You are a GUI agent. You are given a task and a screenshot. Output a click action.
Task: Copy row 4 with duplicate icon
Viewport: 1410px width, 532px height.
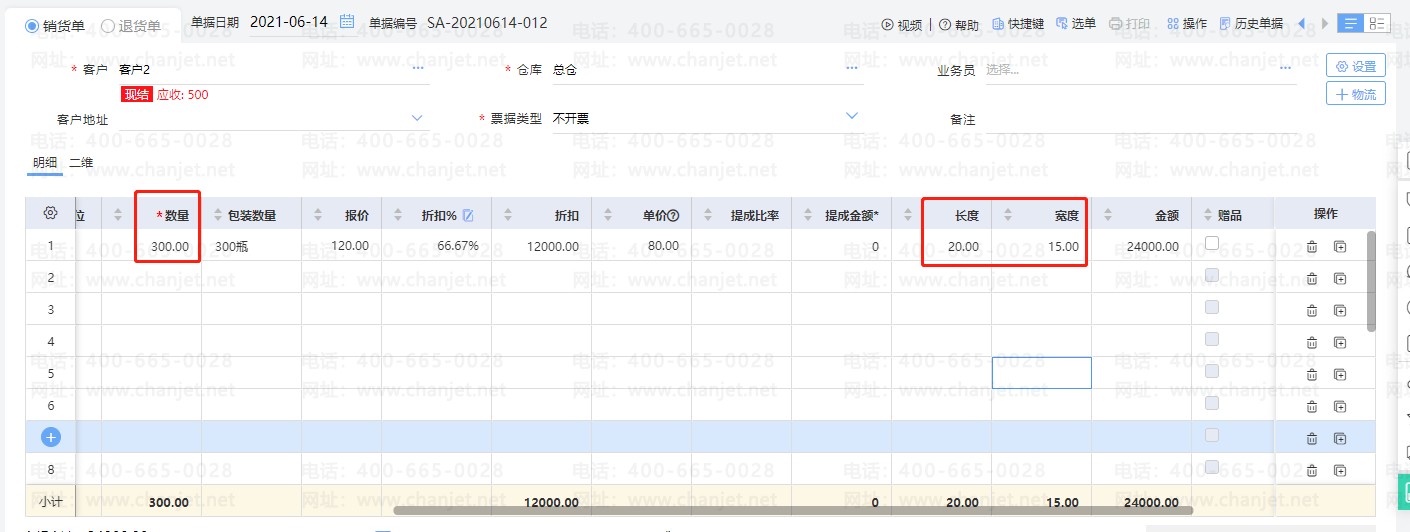1340,342
